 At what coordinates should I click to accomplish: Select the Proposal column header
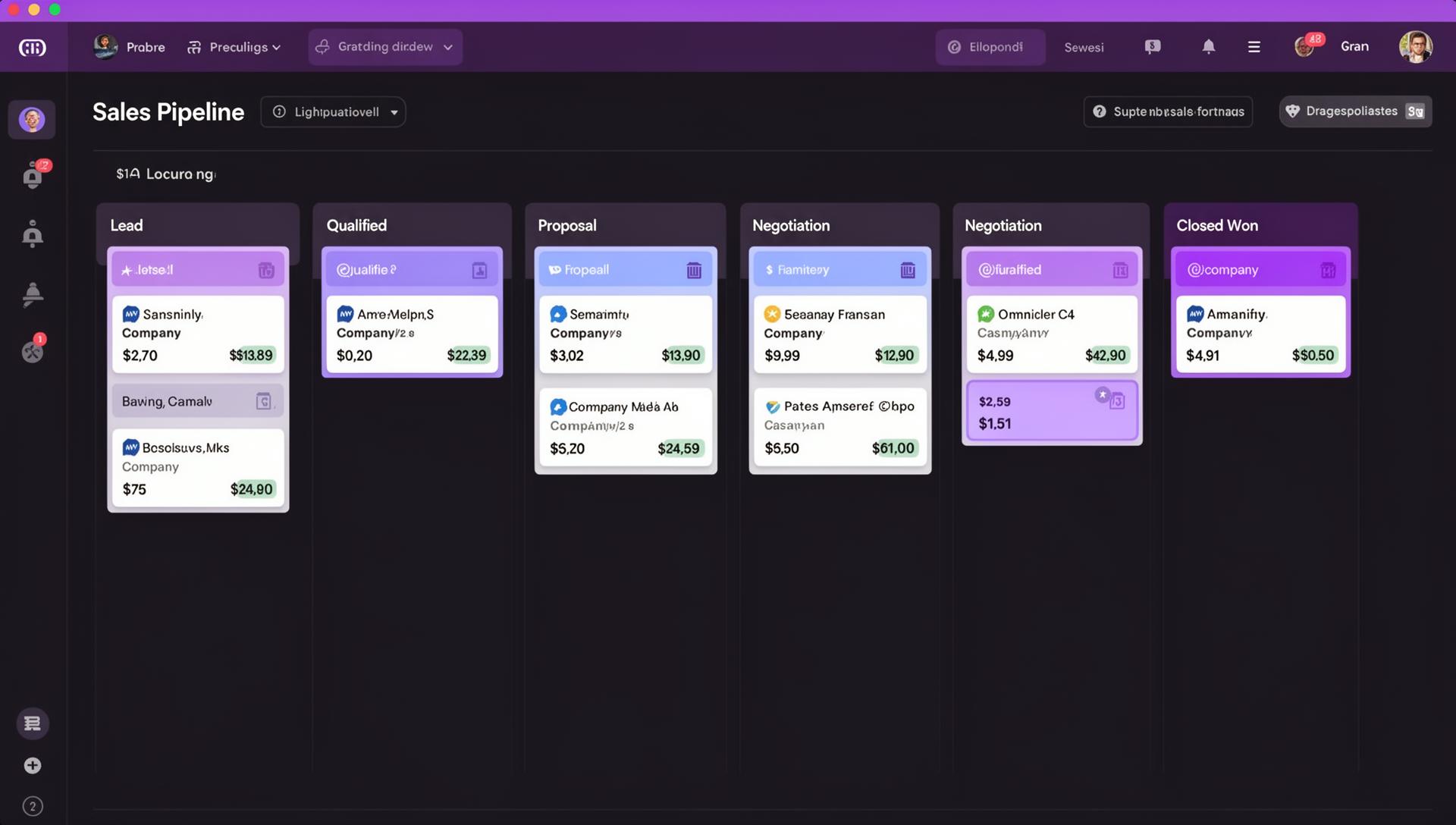point(567,225)
